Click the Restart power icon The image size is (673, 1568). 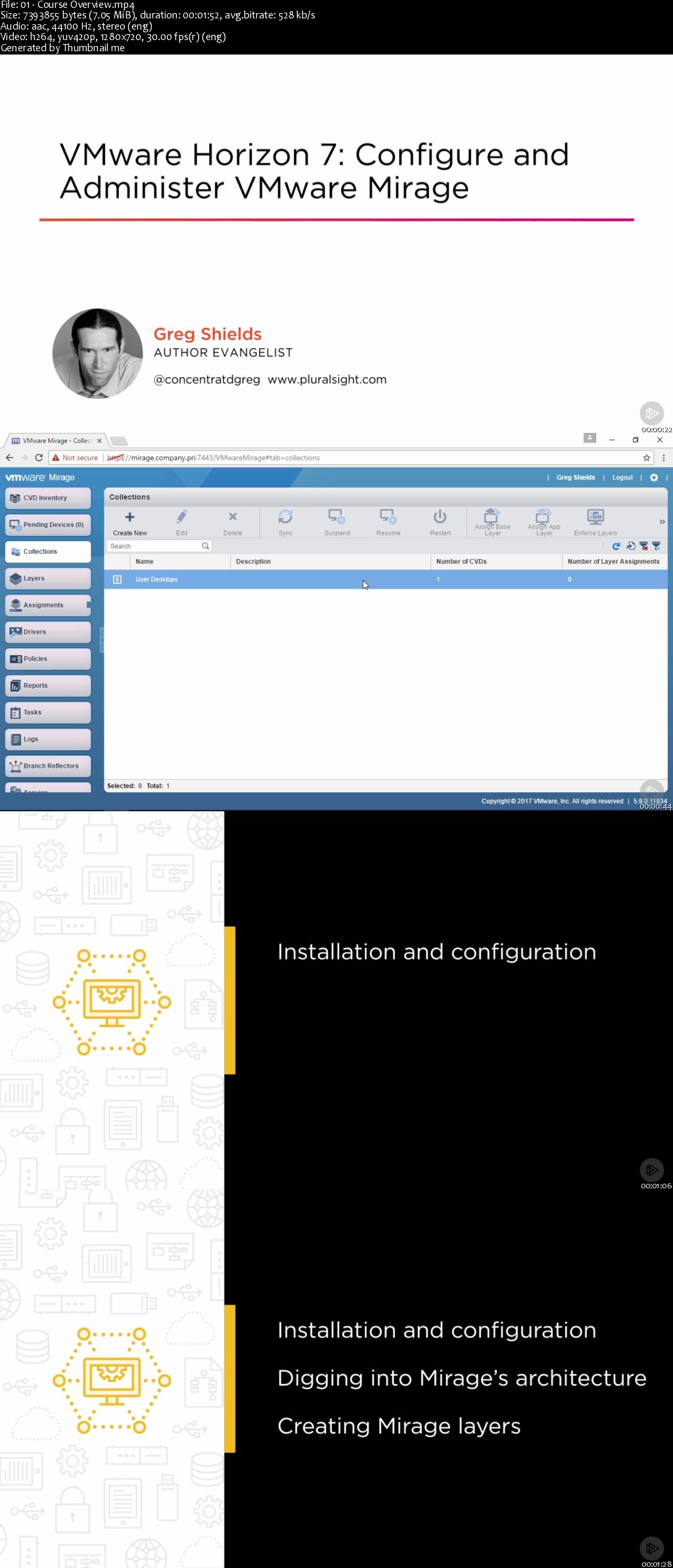point(440,517)
